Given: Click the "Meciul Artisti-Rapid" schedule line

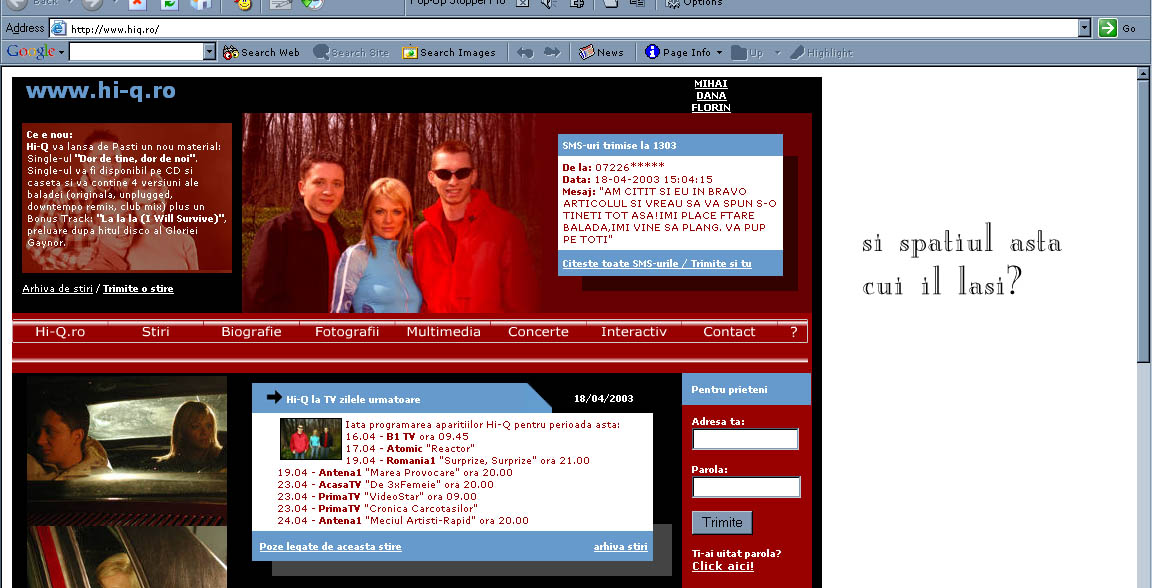Looking at the screenshot, I should pos(403,520).
